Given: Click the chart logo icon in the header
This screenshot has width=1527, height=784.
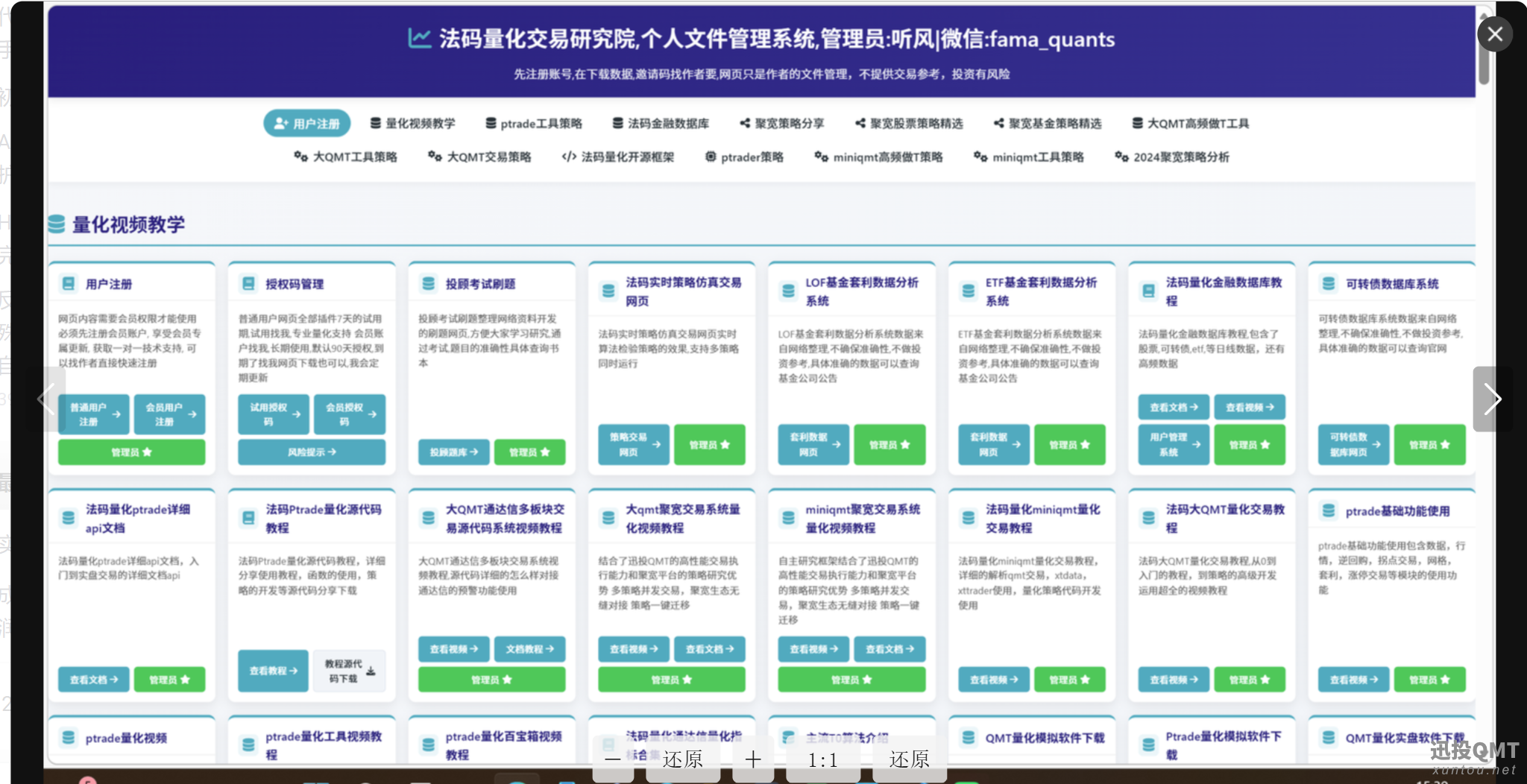Looking at the screenshot, I should click(x=419, y=39).
